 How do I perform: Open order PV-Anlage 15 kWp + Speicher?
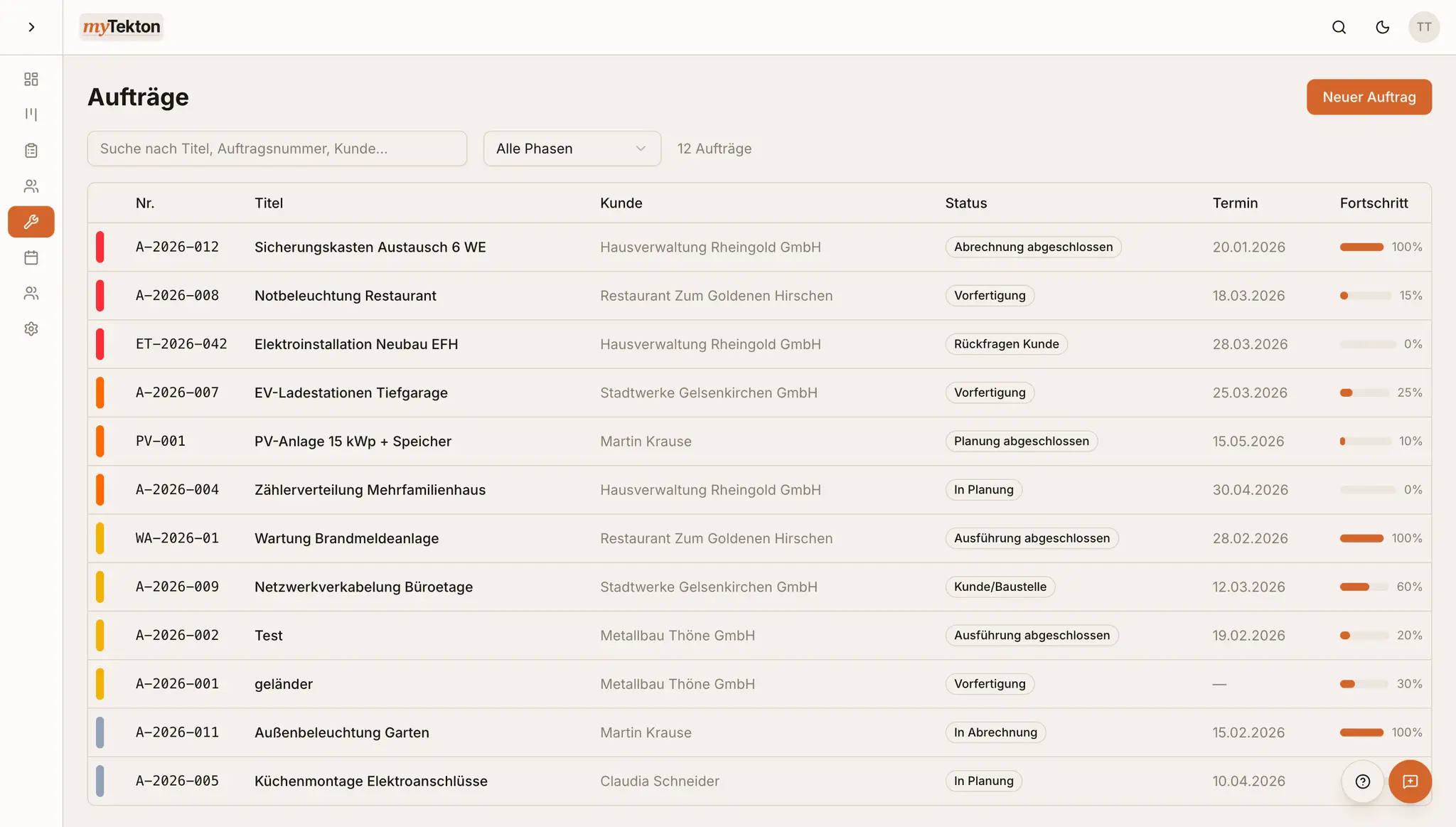353,442
